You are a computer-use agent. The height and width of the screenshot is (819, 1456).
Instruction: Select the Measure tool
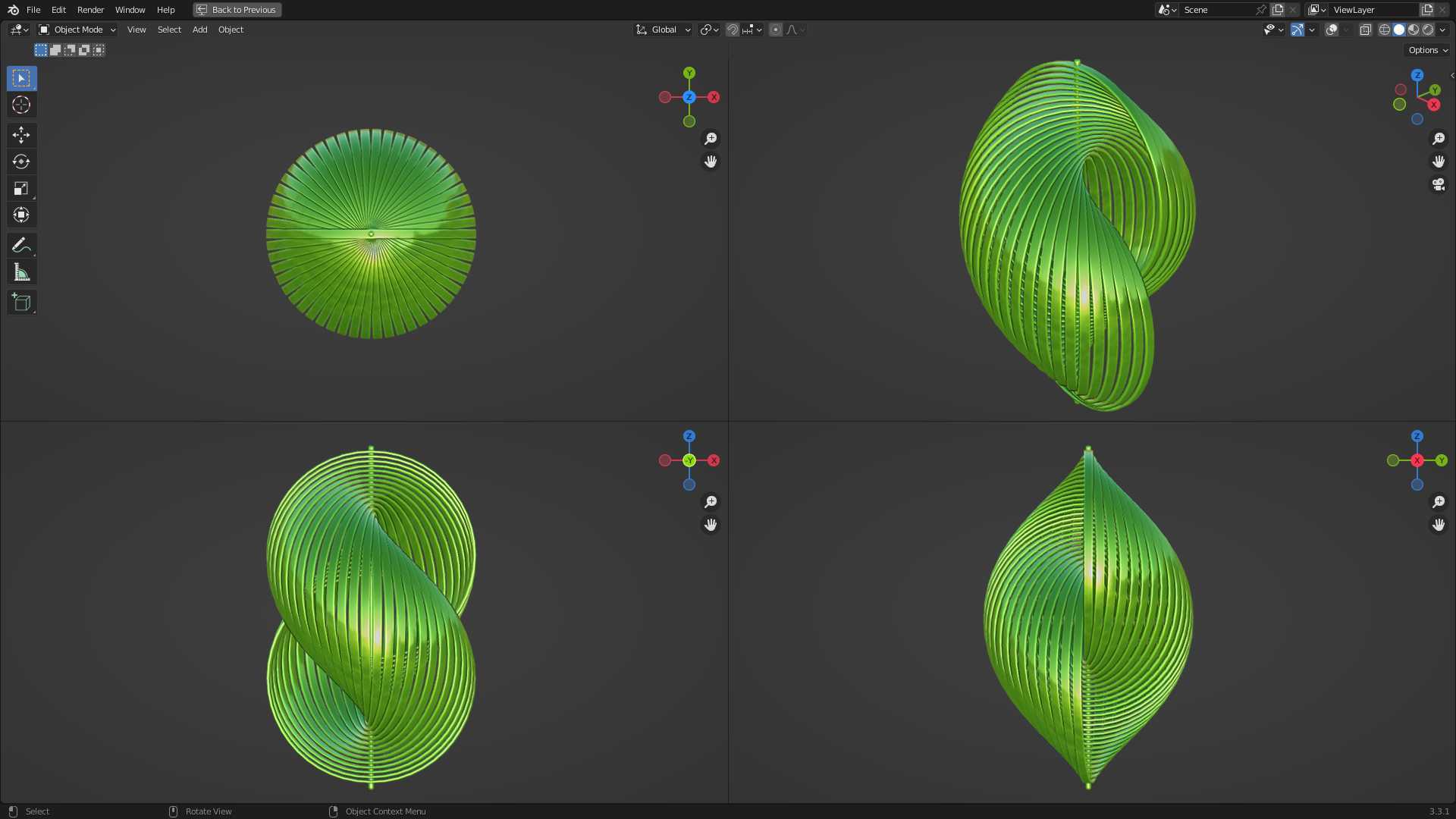coord(21,271)
